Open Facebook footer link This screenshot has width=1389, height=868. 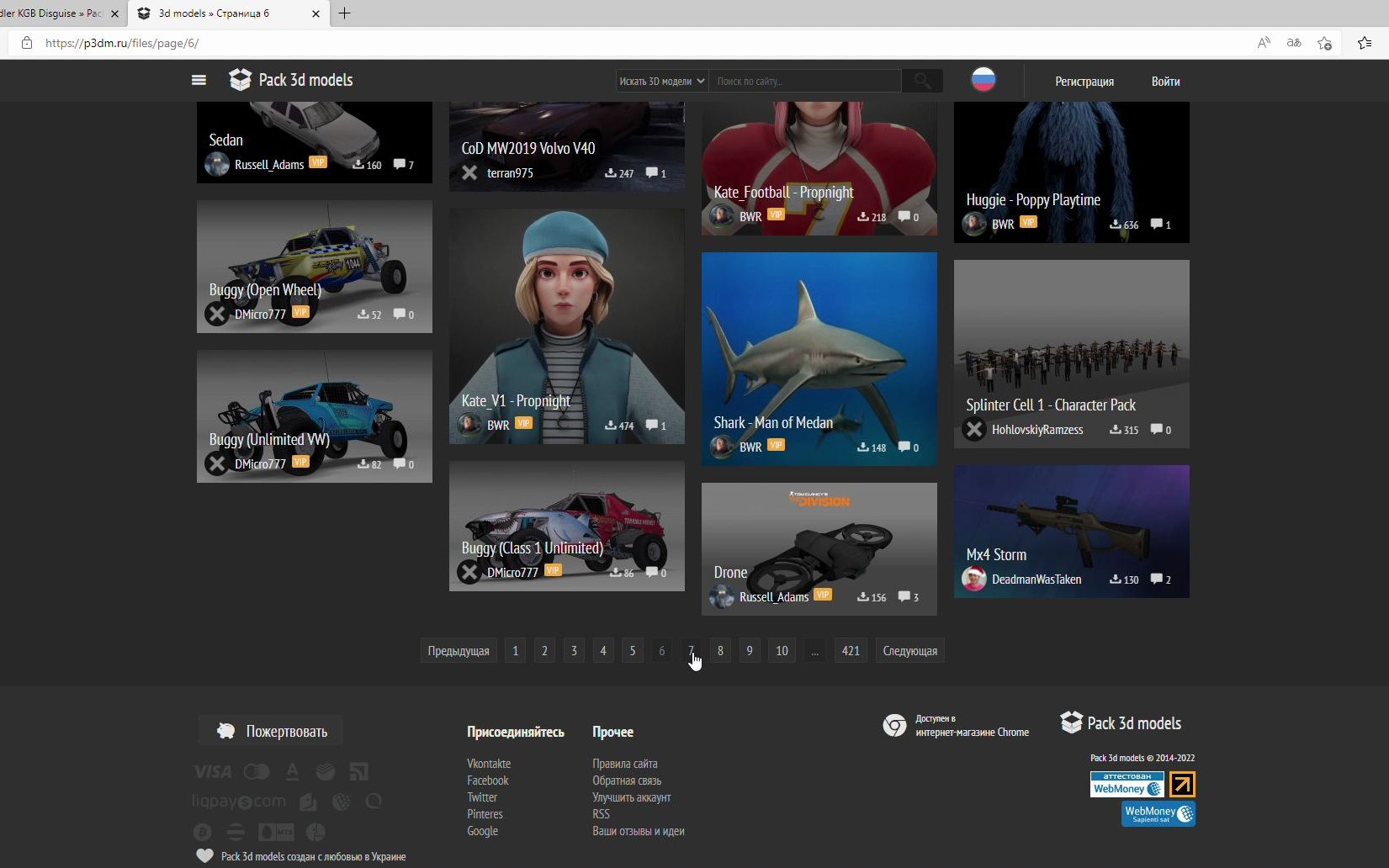488,781
